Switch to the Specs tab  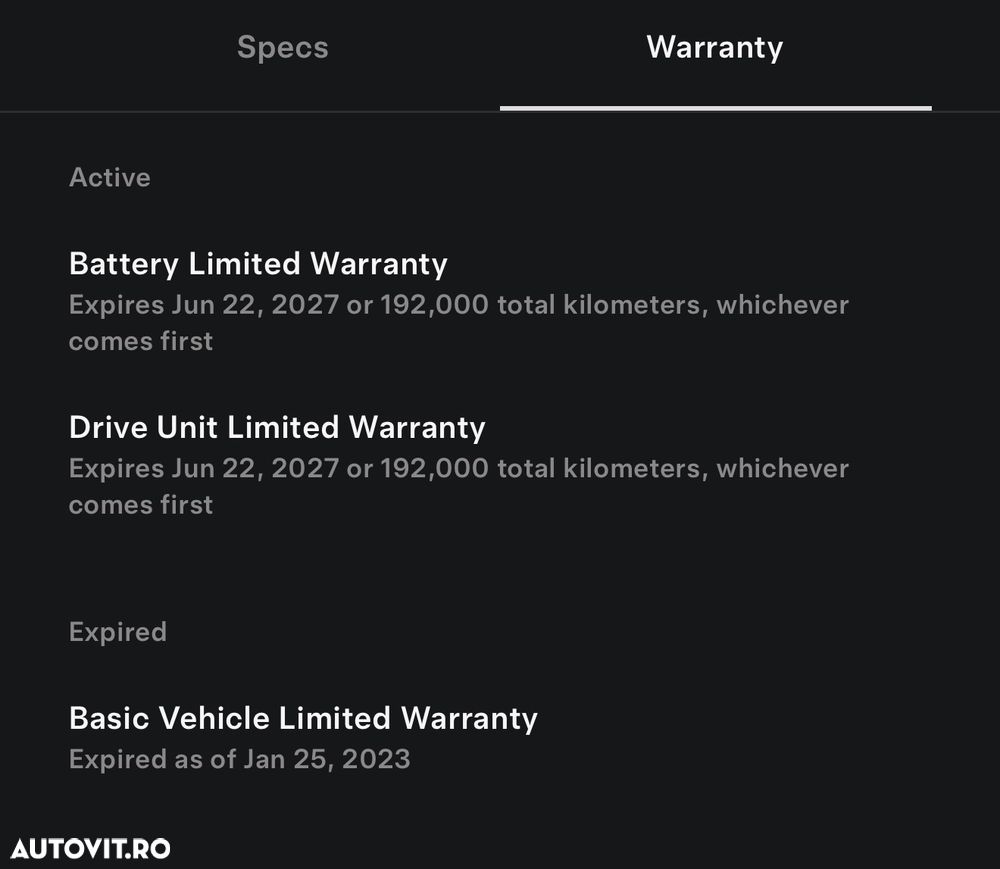click(282, 47)
